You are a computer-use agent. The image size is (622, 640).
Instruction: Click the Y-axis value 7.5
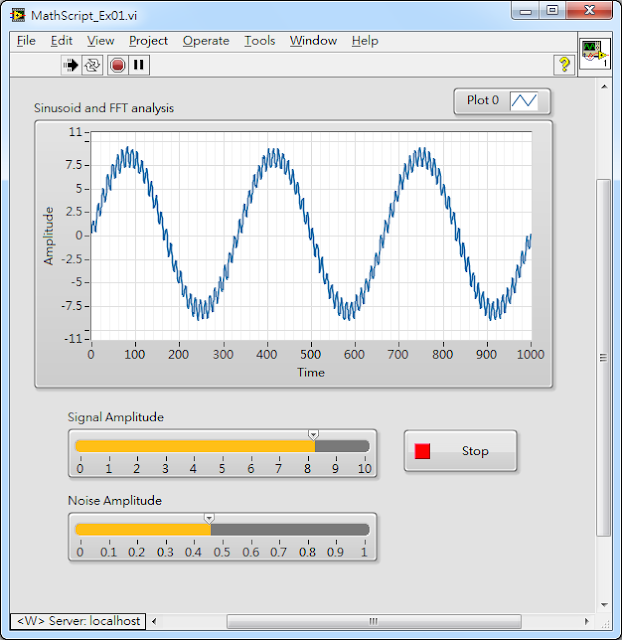point(74,165)
